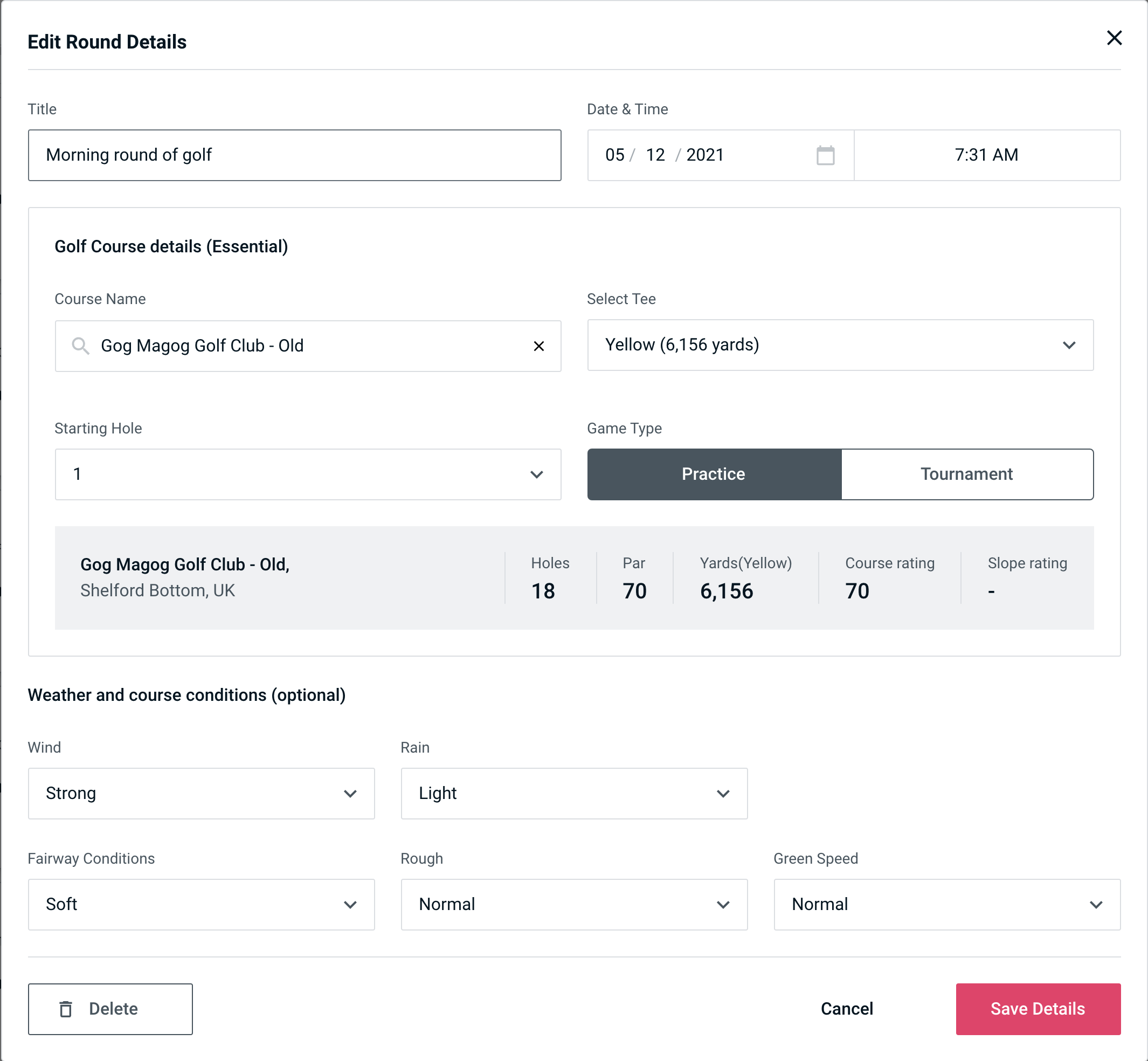
Task: Click the Golf Course details section header
Action: pyautogui.click(x=171, y=246)
